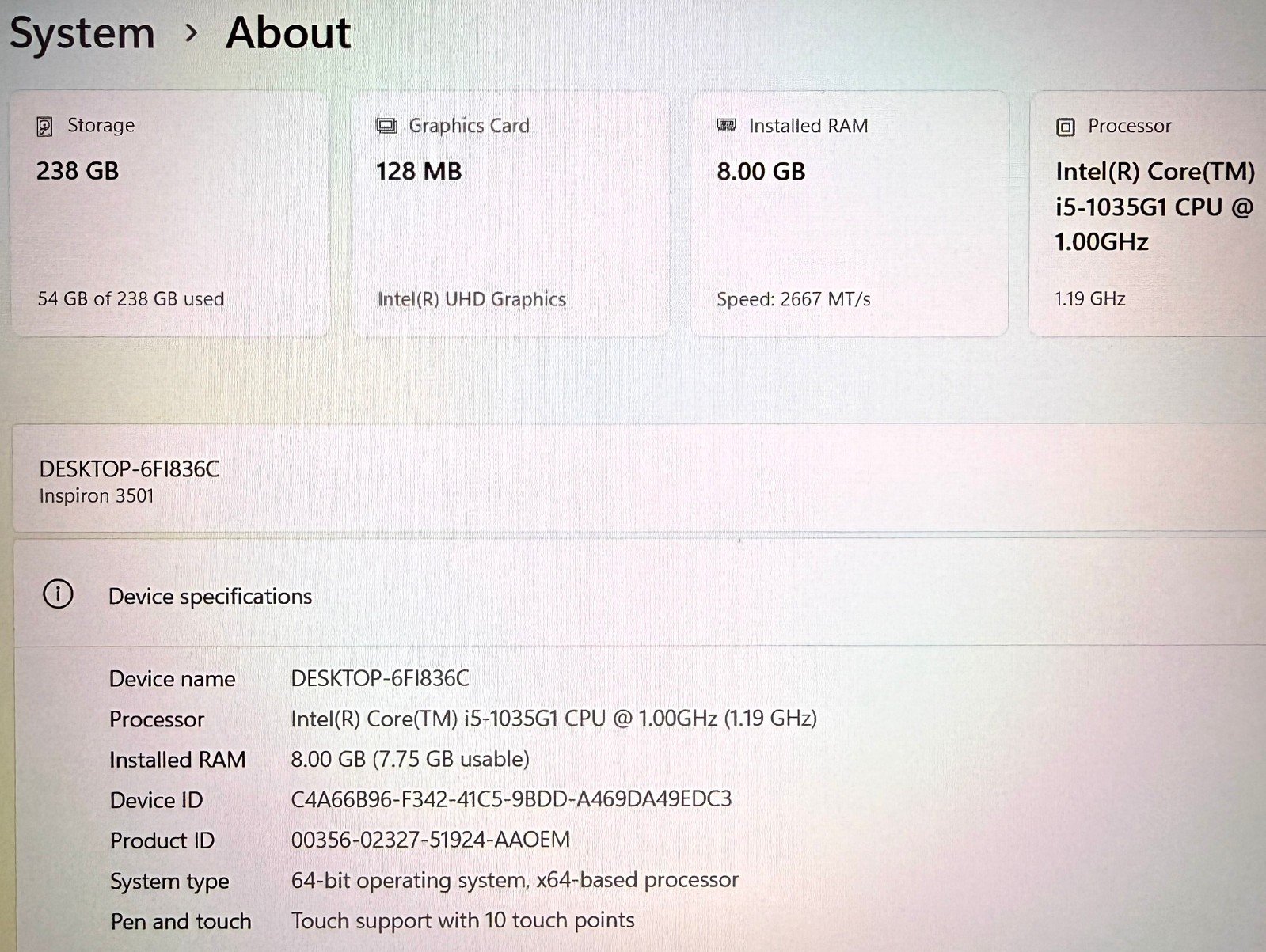Screen dimensions: 1266x952
Task: Select Product ID 00356-02327-51924-AAOEM
Action: (x=431, y=840)
